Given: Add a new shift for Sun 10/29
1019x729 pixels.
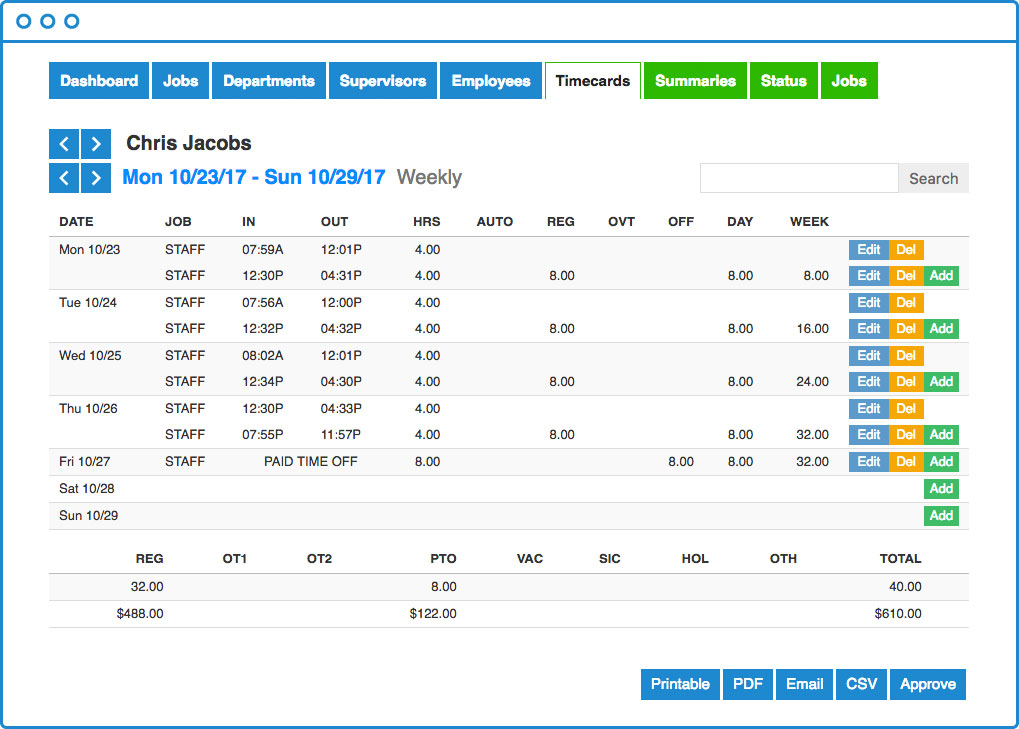Looking at the screenshot, I should 941,515.
